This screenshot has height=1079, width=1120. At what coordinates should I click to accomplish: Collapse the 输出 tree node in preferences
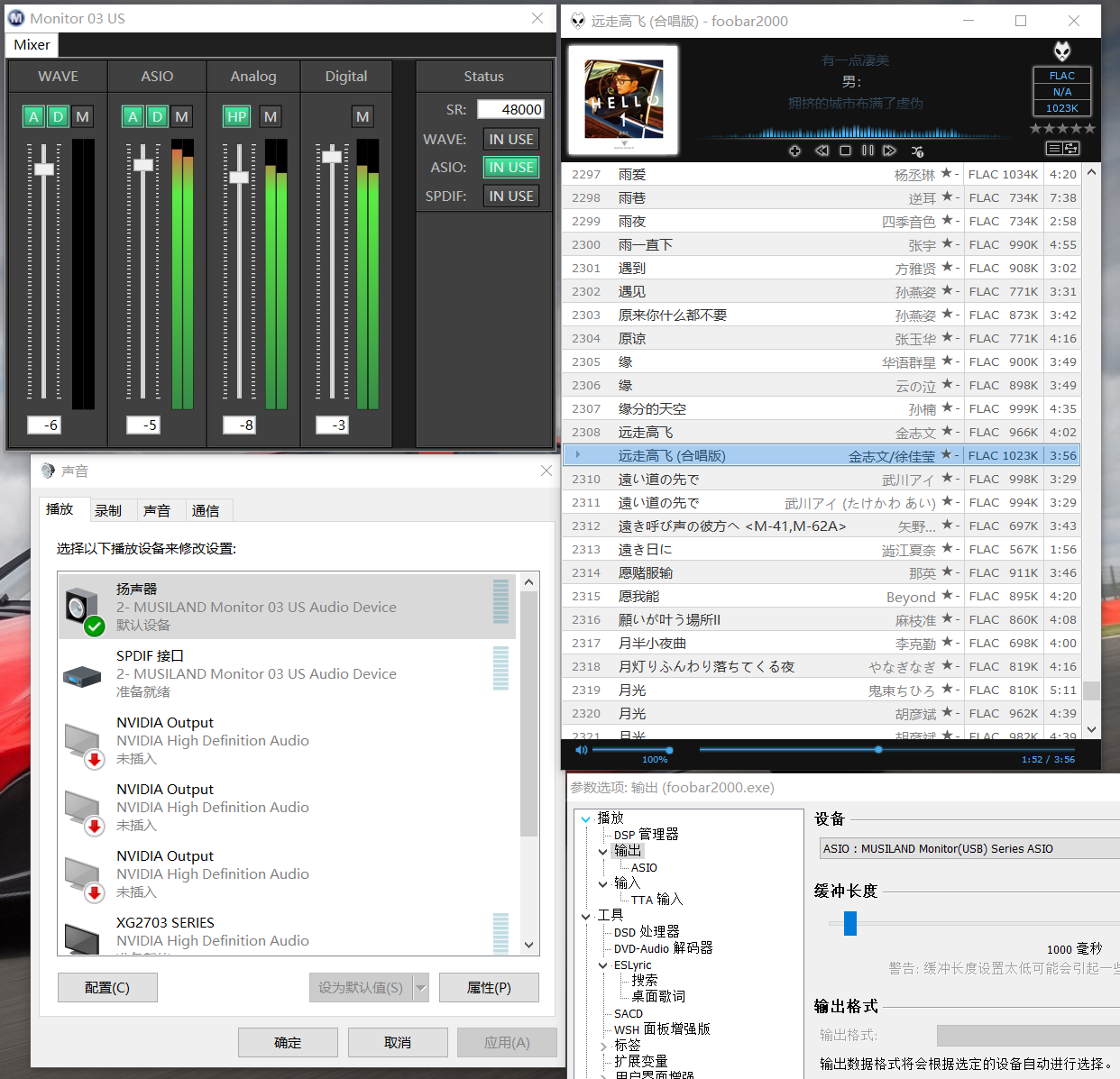[603, 850]
